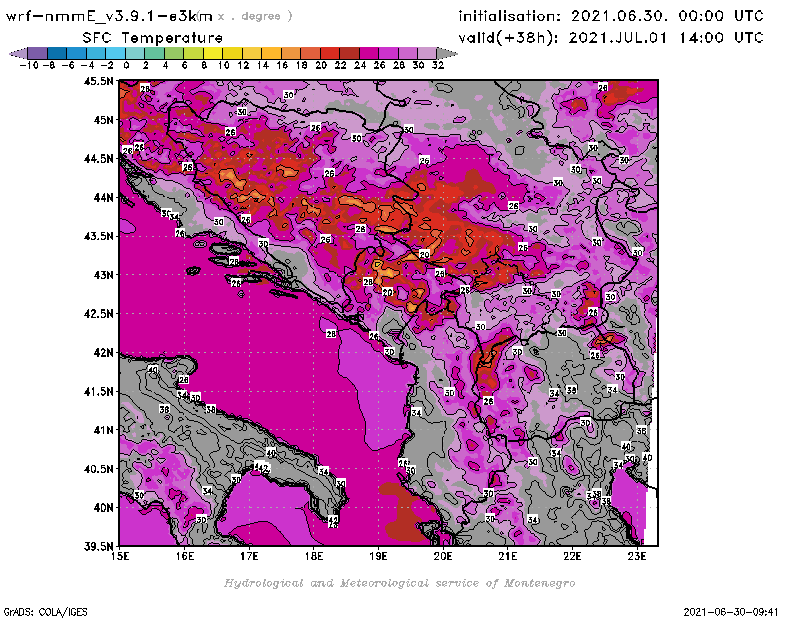Click the magenta legend swatch between 24 and 26

(x=369, y=53)
